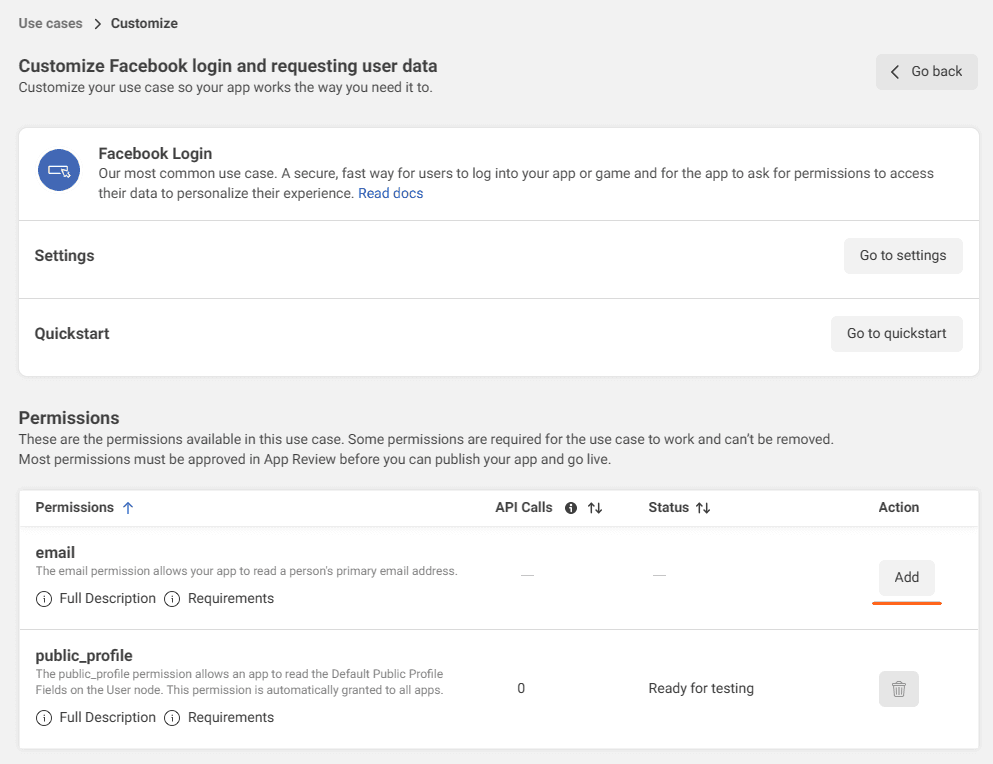Click the breadcrumb chevron separator
Image resolution: width=993 pixels, height=764 pixels.
pyautogui.click(x=98, y=24)
